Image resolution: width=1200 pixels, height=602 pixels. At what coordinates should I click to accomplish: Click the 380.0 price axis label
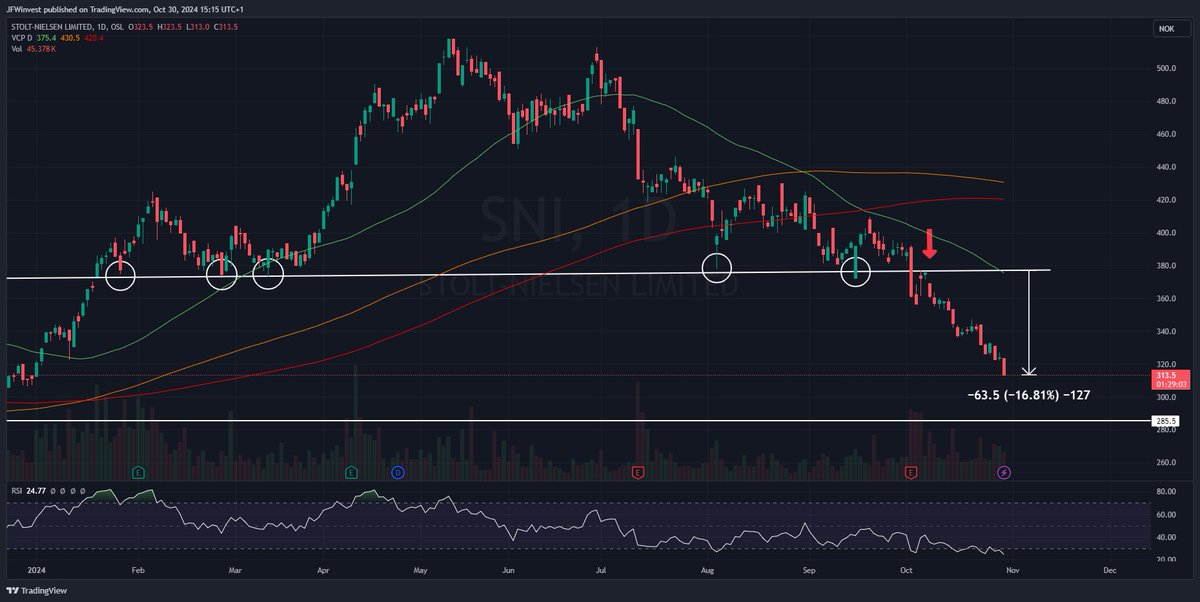pos(1166,267)
